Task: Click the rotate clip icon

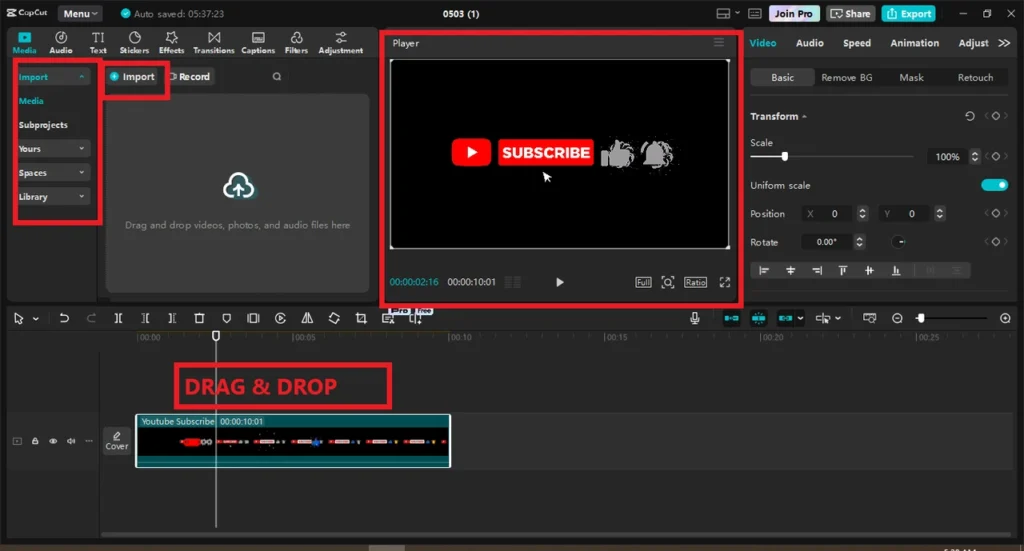Action: [x=334, y=318]
